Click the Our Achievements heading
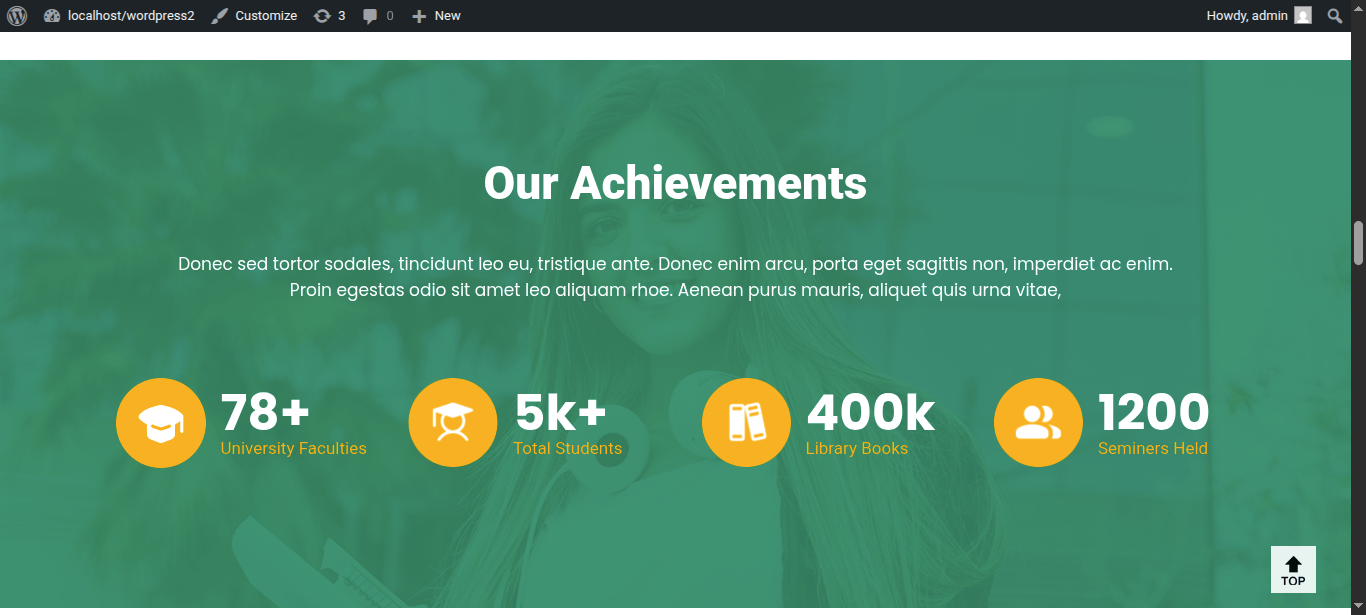This screenshot has width=1366, height=615. tap(675, 183)
